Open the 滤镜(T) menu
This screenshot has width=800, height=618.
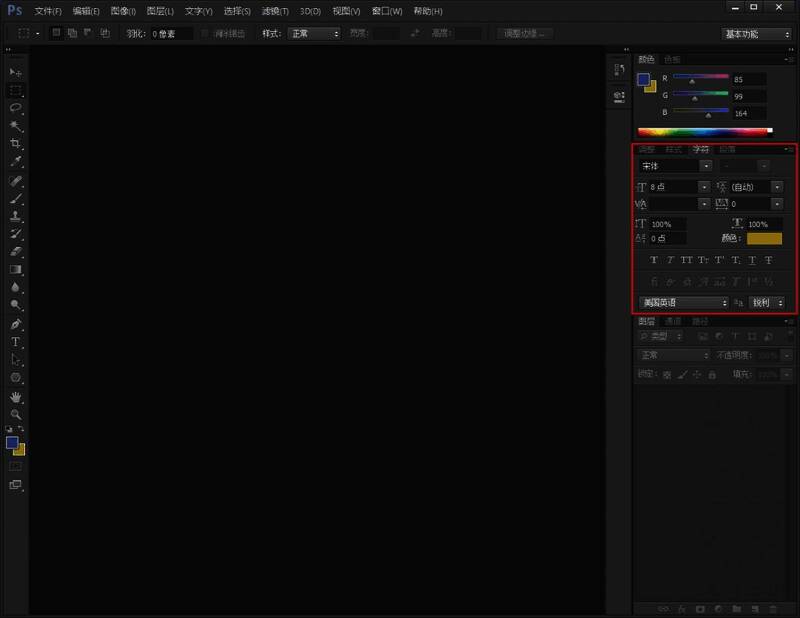275,11
